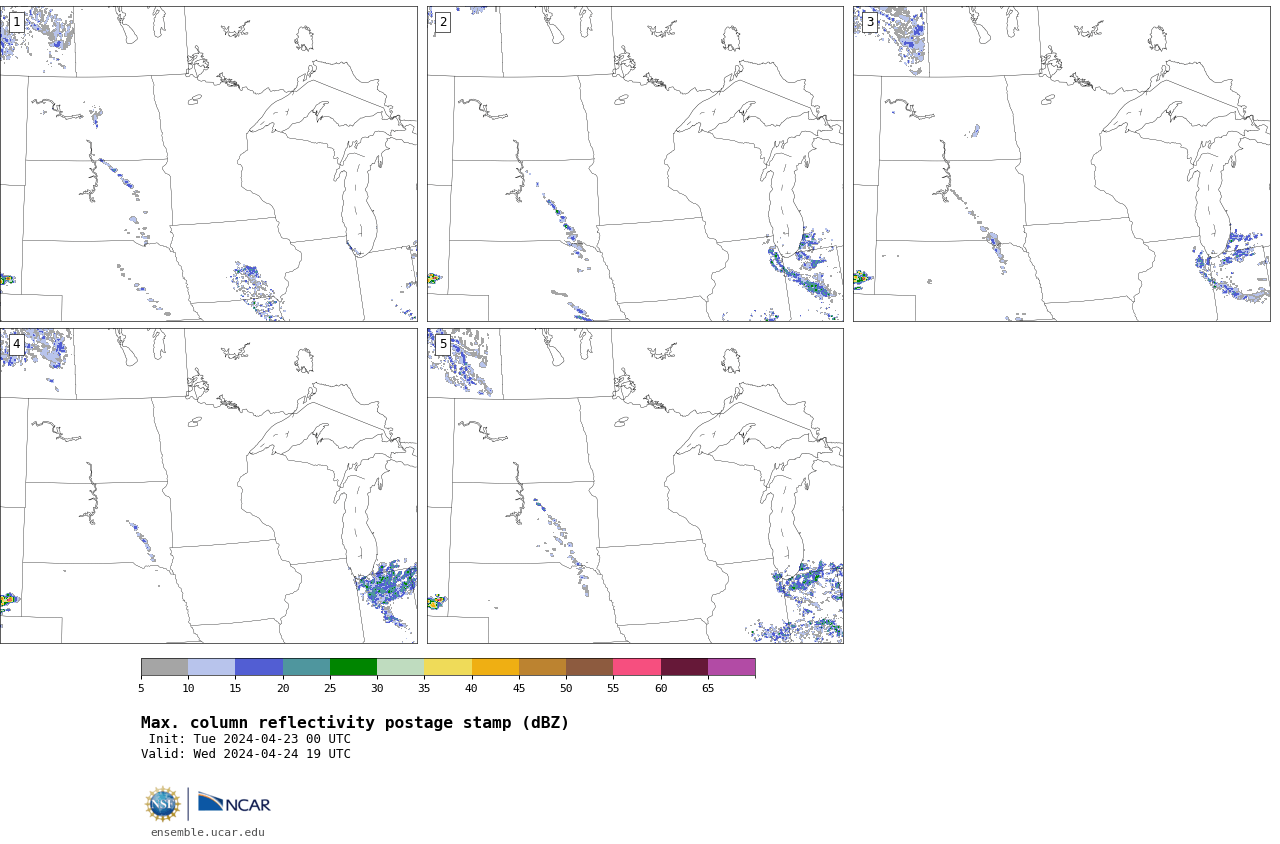
Task: Click the maroon 60-65 dBZ swatch
Action: pyautogui.click(x=684, y=667)
